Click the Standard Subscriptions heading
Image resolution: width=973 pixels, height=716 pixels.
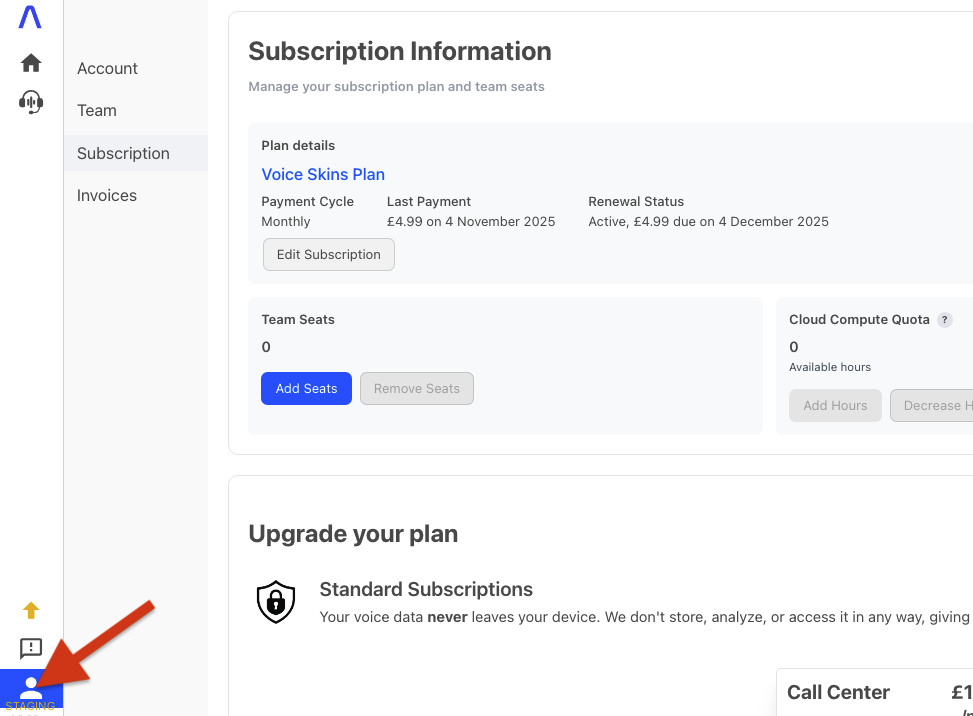[426, 590]
